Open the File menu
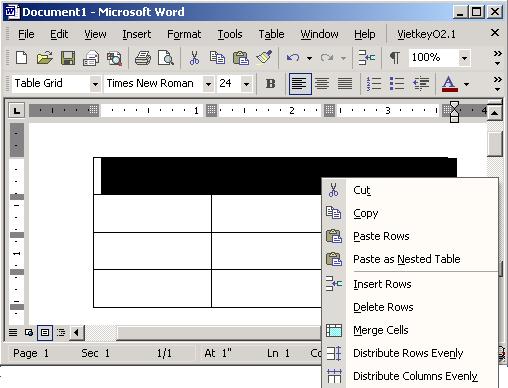 (x=26, y=34)
